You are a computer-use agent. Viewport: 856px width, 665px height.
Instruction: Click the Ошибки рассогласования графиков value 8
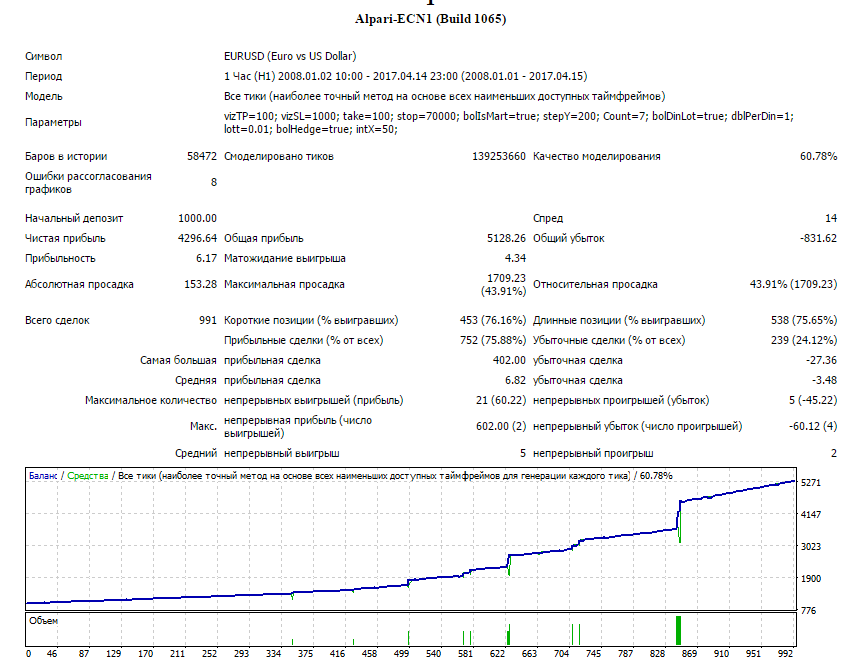[x=214, y=182]
